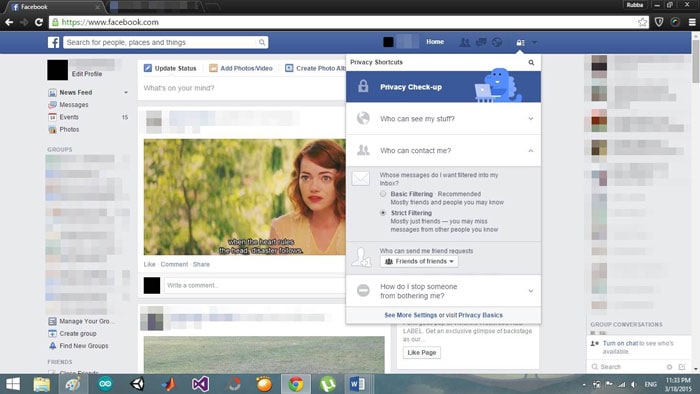
Task: Expand 'How do I stop someone from bothering me?'
Action: [443, 291]
